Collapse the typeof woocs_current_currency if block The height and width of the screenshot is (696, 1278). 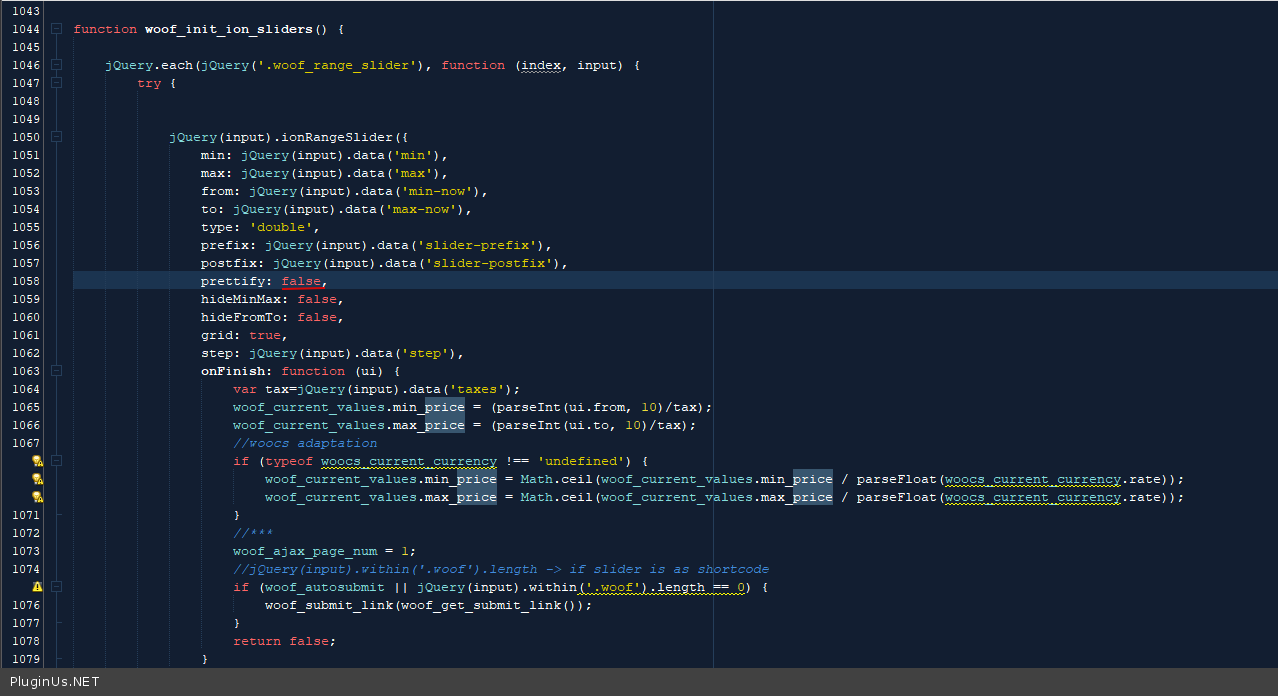click(56, 461)
